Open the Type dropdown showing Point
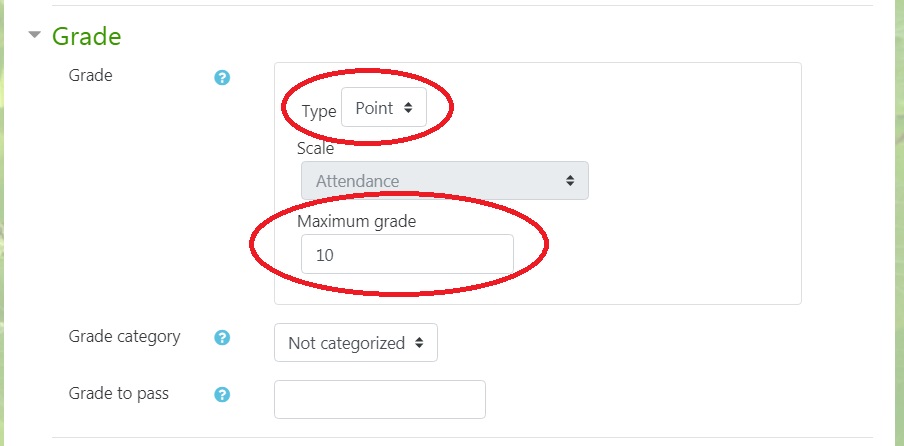The height and width of the screenshot is (446, 904). tap(384, 107)
